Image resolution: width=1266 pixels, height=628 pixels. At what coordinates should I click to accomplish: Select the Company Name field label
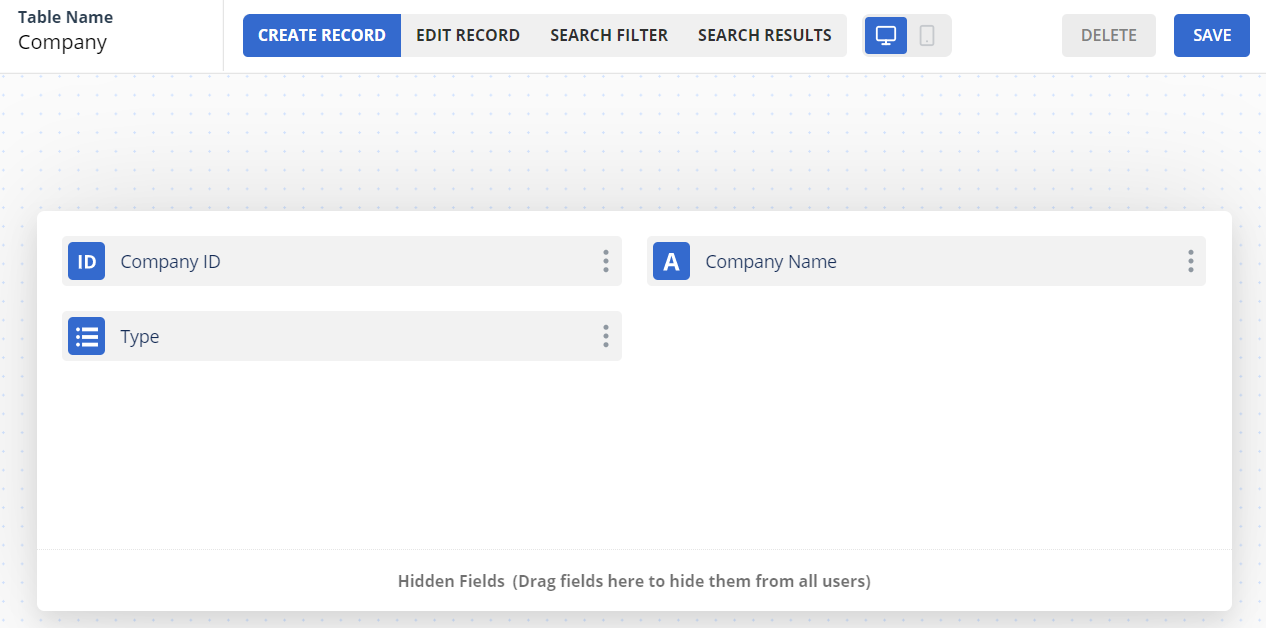770,262
